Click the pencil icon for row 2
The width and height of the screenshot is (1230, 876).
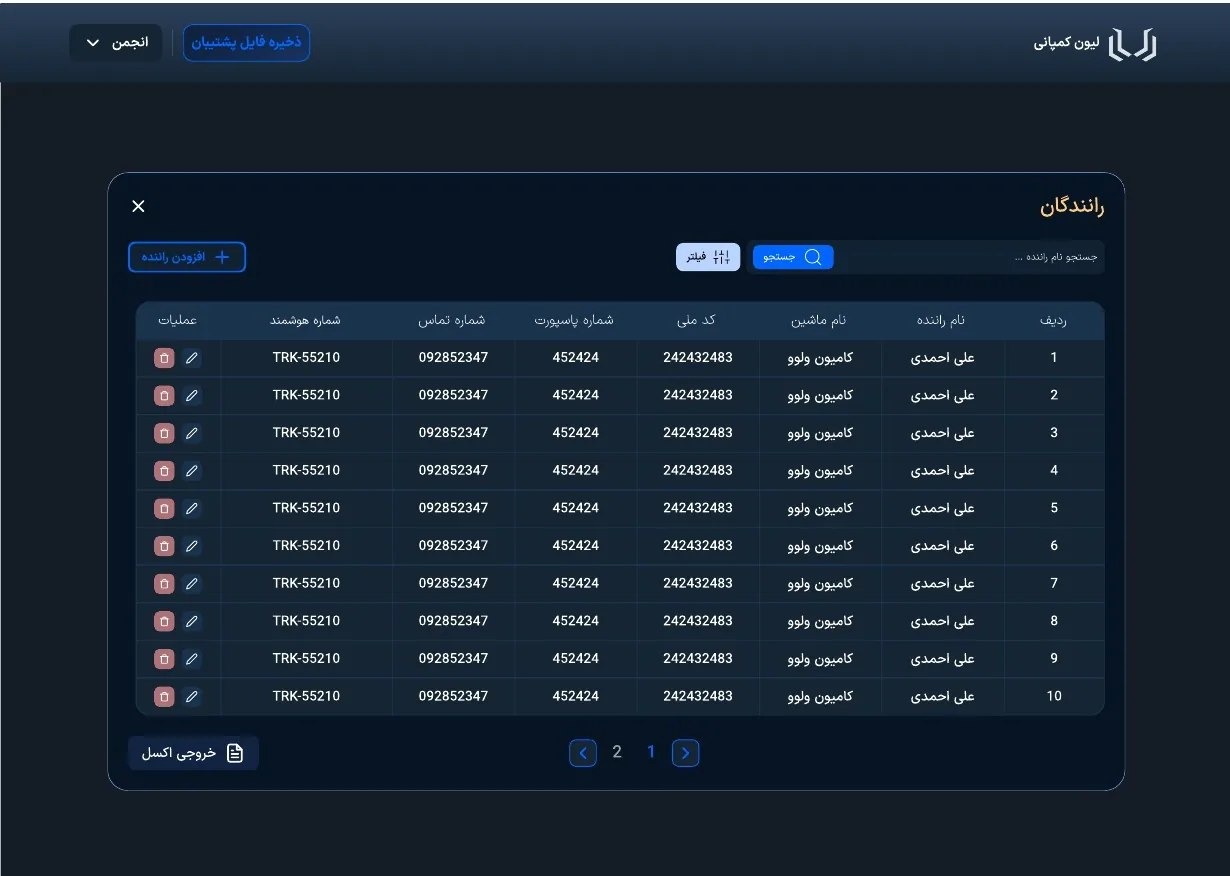tap(192, 395)
